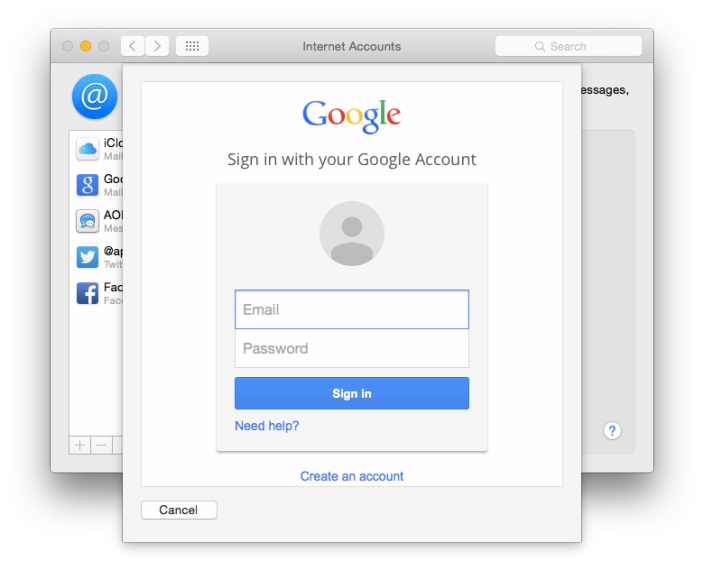Go forward with the right chevron button
This screenshot has height=561, width=704.
click(x=157, y=46)
